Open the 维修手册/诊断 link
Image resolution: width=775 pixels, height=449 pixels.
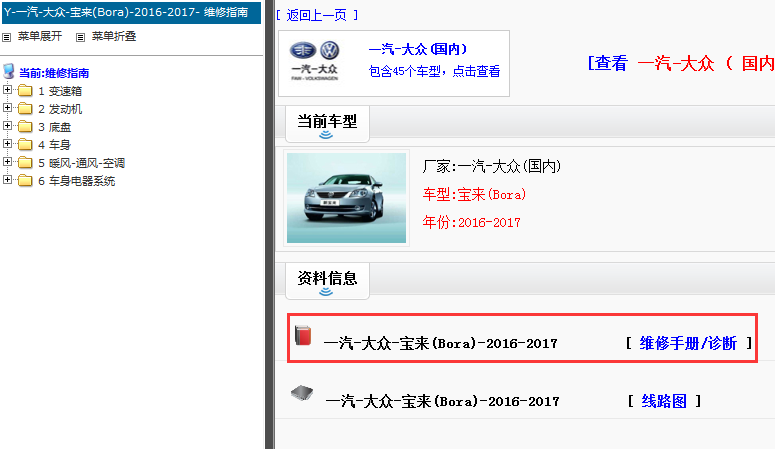click(x=688, y=343)
